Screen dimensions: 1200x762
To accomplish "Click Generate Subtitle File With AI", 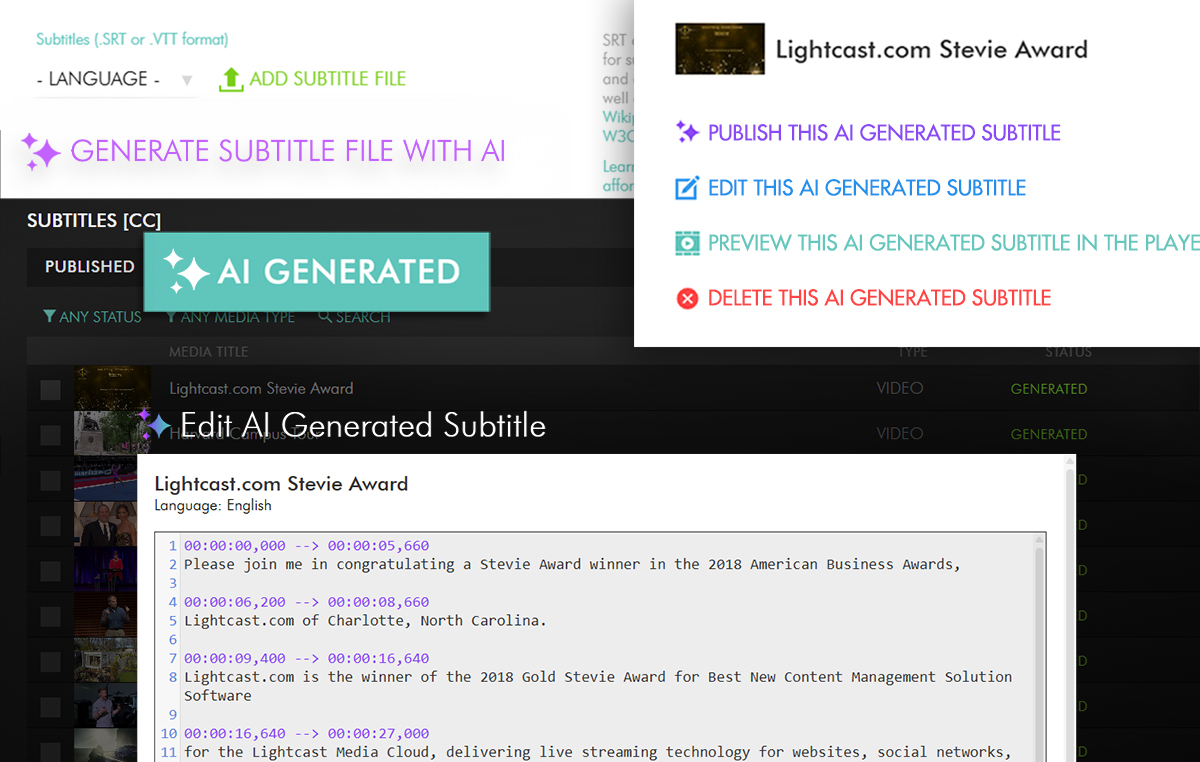I will [287, 151].
